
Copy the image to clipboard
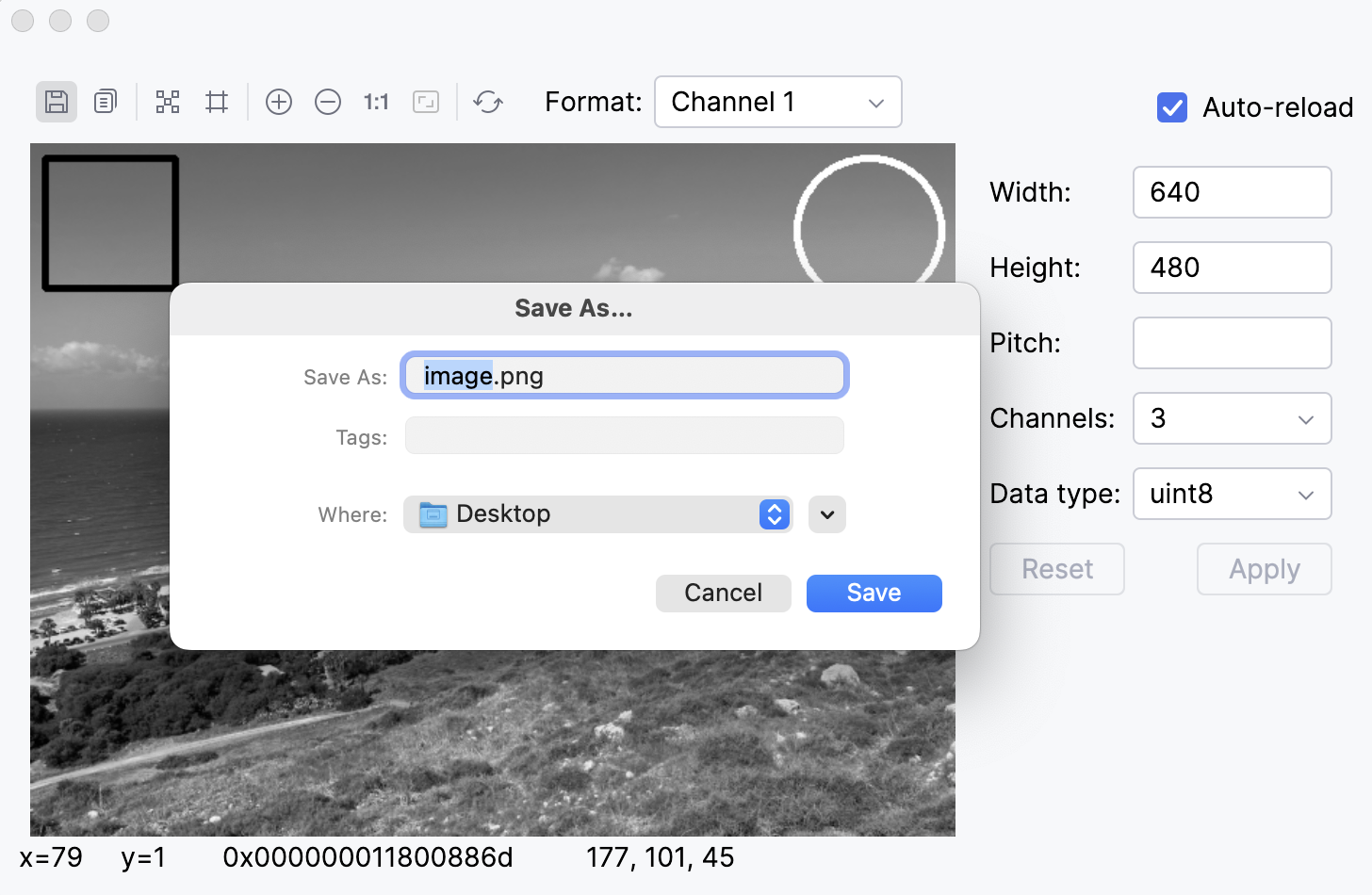[x=105, y=102]
